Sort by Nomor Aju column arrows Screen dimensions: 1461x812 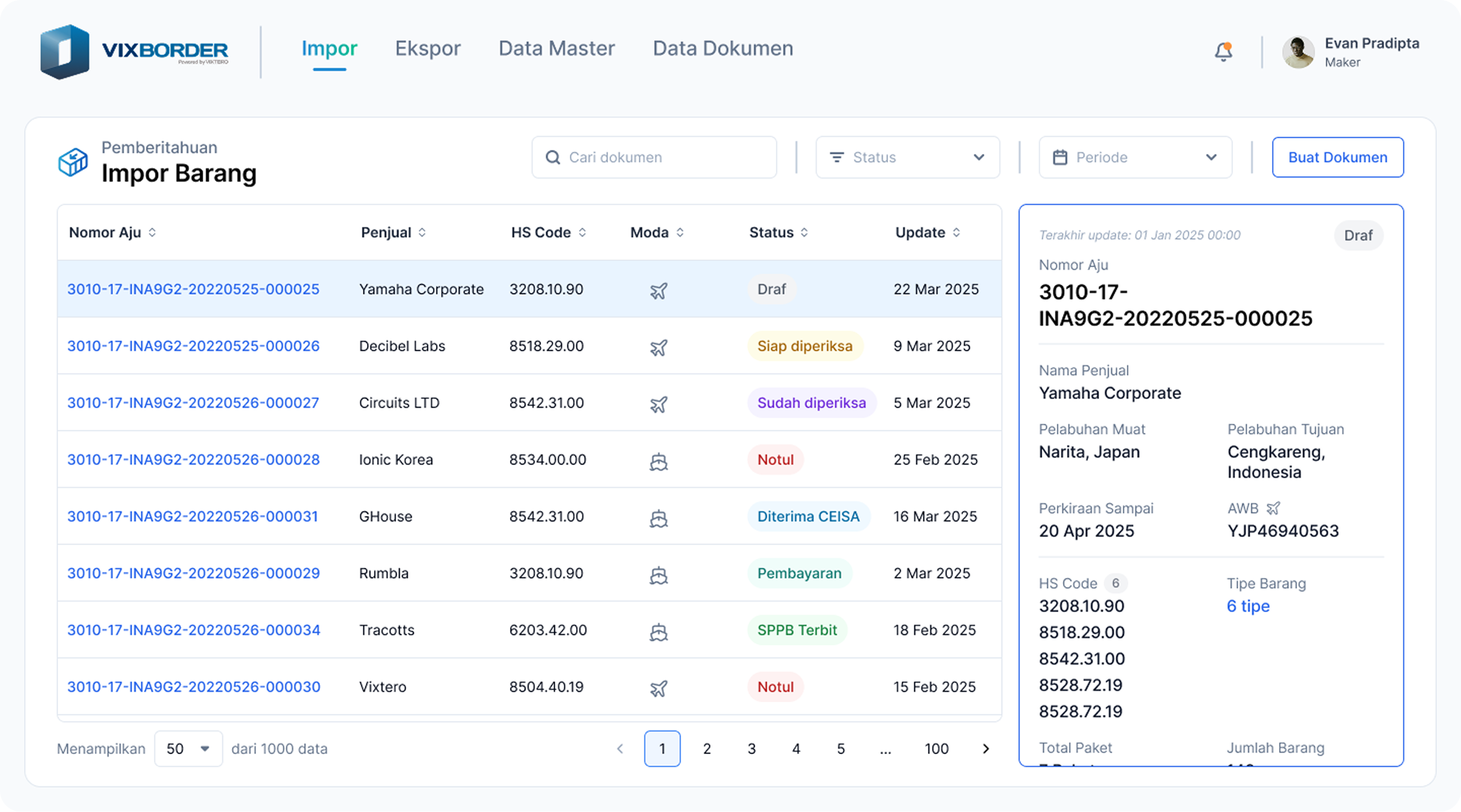point(152,233)
